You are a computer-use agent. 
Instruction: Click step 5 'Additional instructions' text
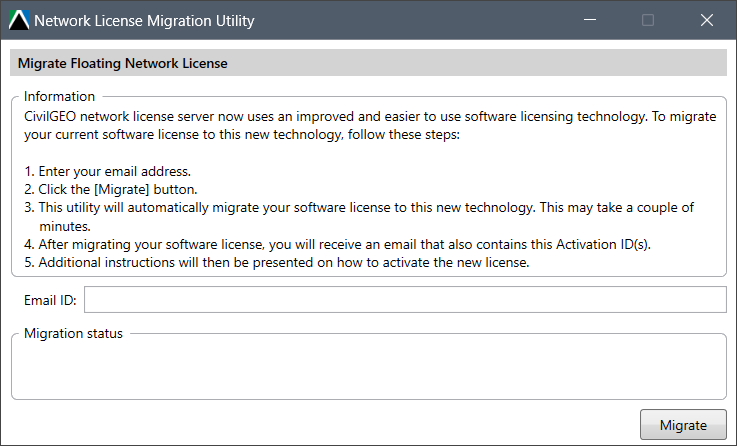[x=277, y=262]
